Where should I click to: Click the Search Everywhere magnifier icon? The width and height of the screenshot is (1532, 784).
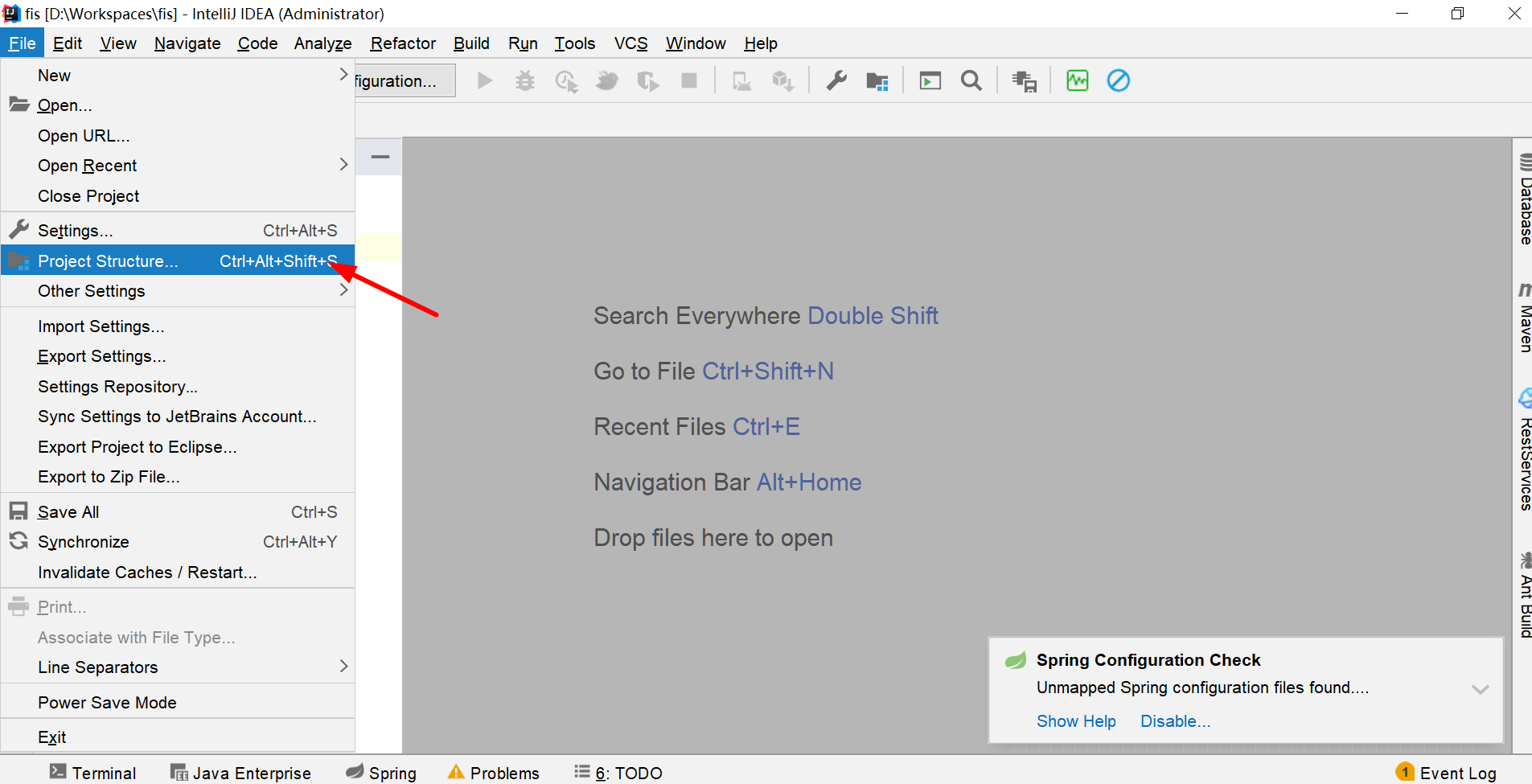(971, 80)
